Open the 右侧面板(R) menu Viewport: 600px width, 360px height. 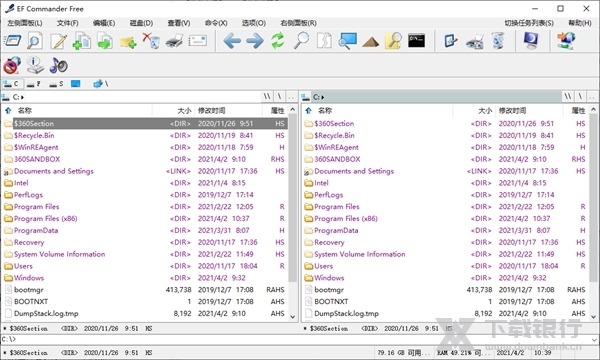pos(298,23)
